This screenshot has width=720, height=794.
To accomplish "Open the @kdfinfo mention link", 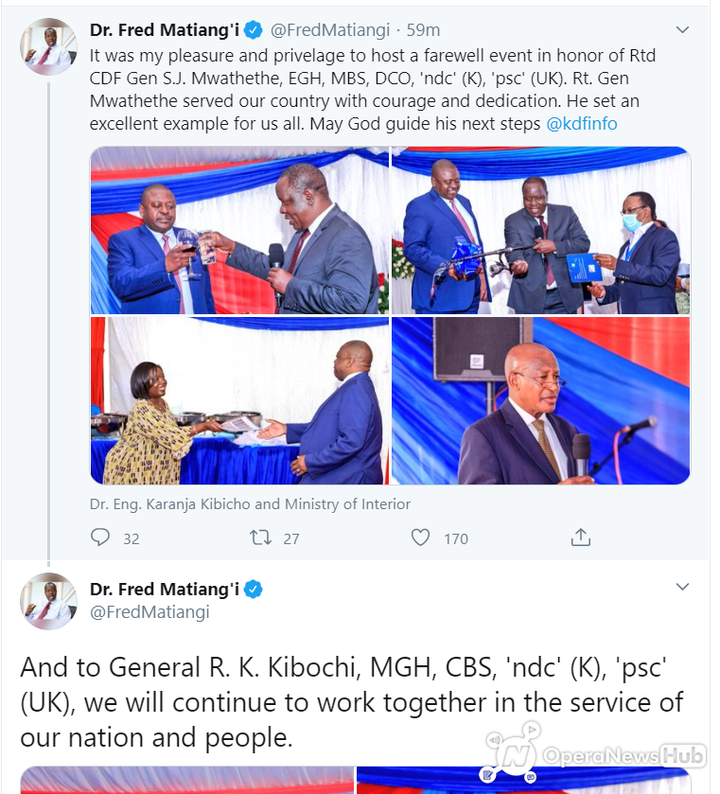I will (582, 124).
